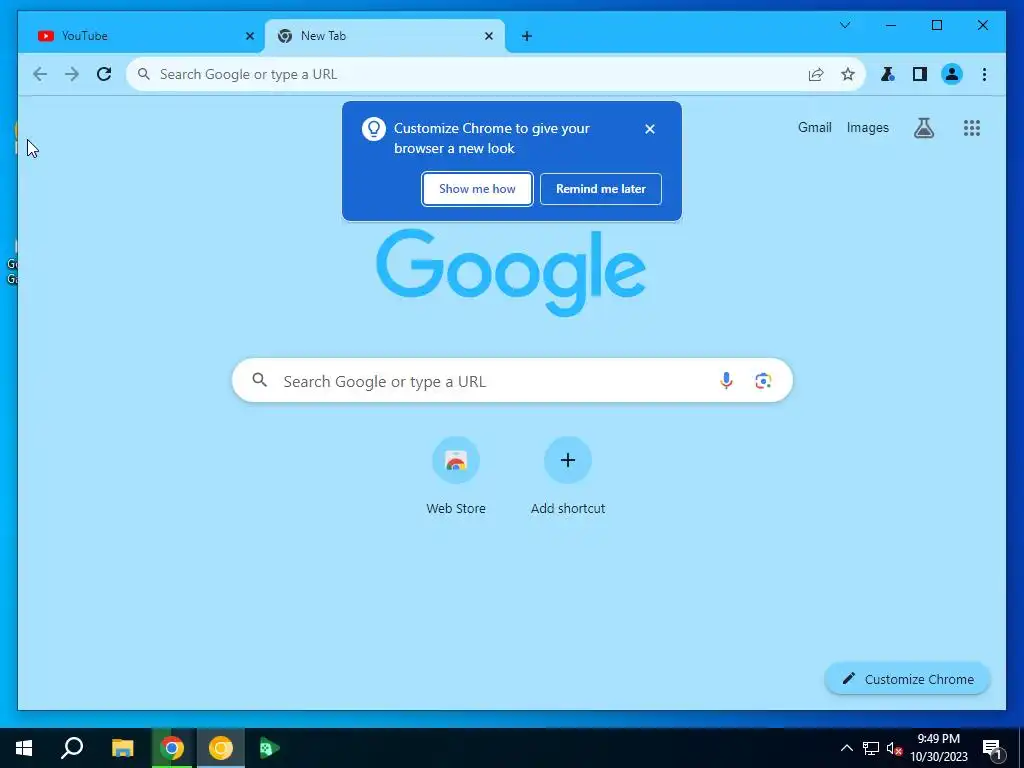Viewport: 1024px width, 768px height.
Task: Open the Google apps grid
Action: pos(972,128)
